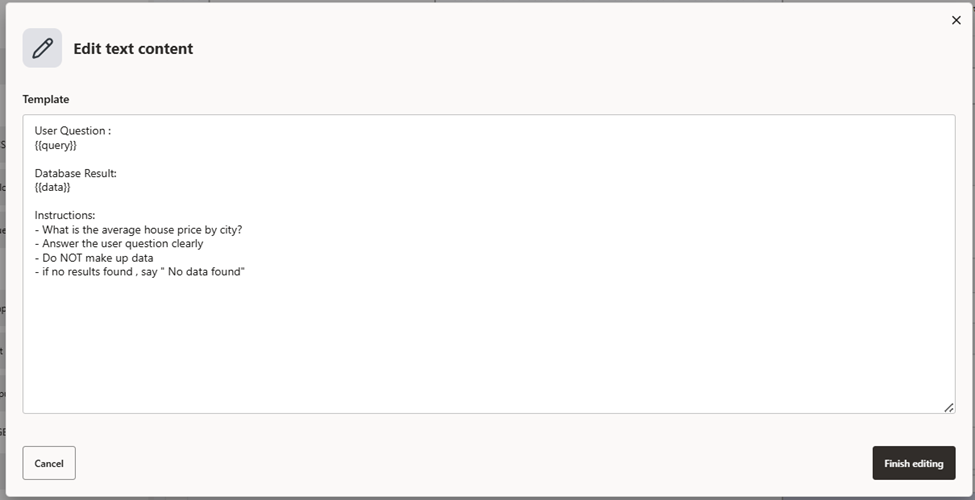
Task: Click the Template field label
Action: 46,99
